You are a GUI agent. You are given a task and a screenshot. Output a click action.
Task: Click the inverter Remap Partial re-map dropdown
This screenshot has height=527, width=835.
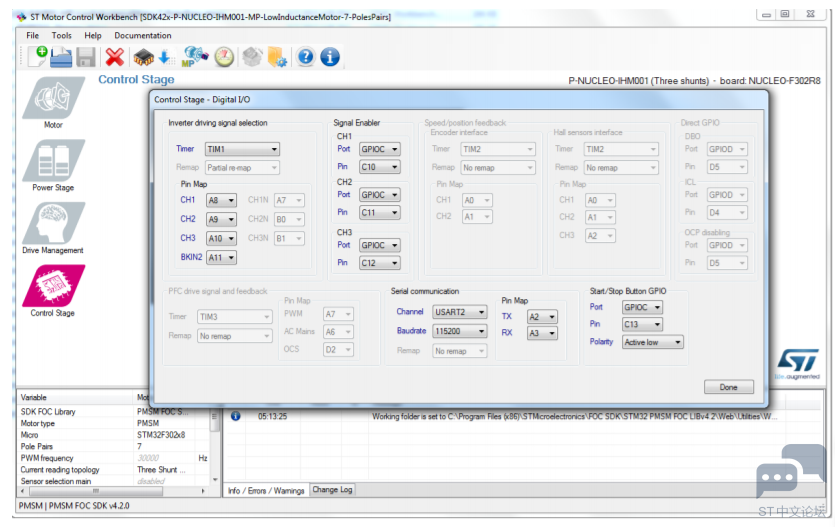242,168
